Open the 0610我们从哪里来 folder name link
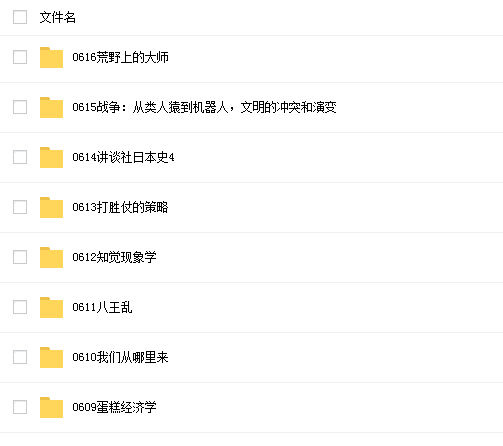This screenshot has height=446, width=503. (x=120, y=357)
